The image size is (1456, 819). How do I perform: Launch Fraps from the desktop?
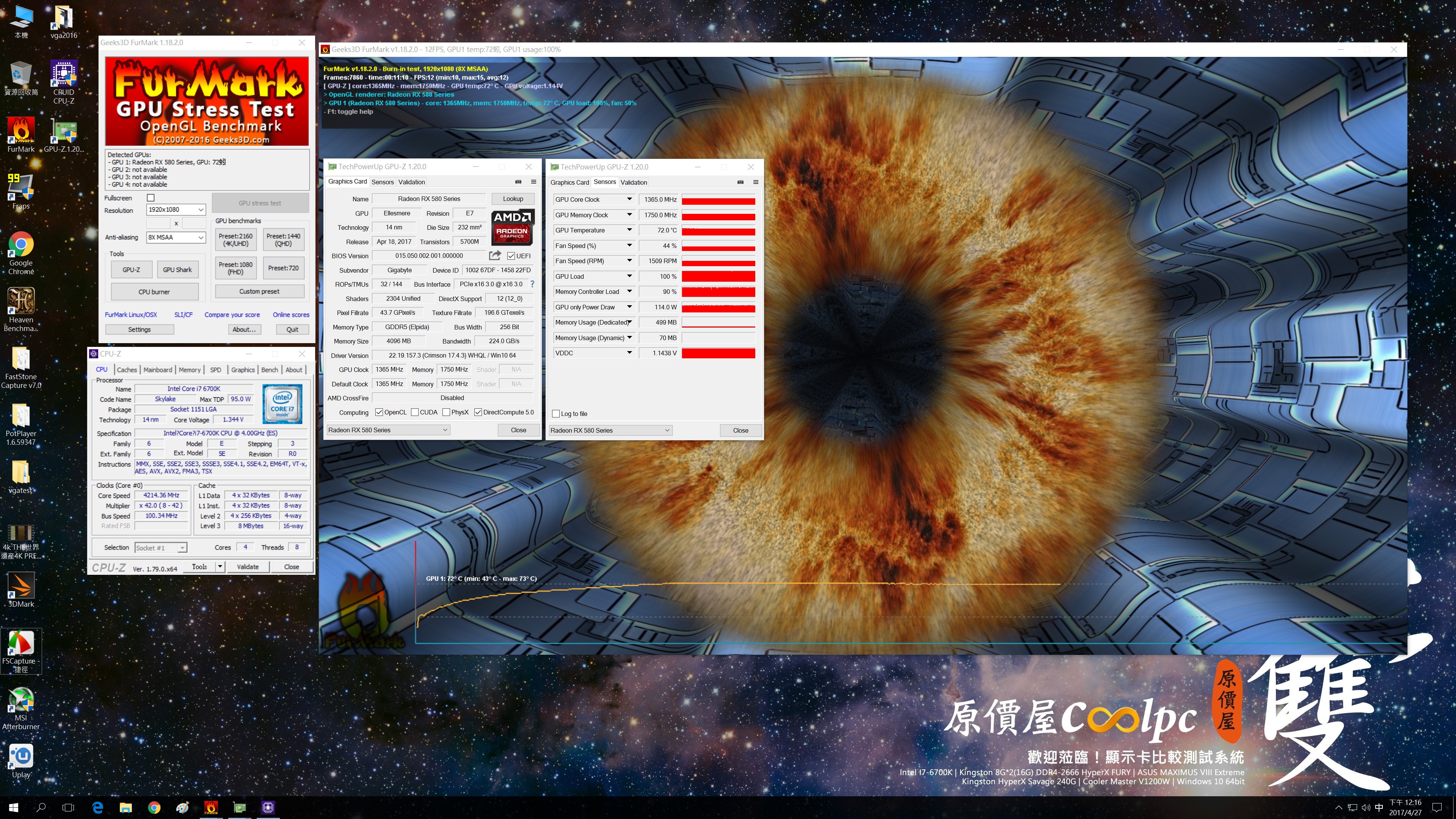[x=21, y=191]
